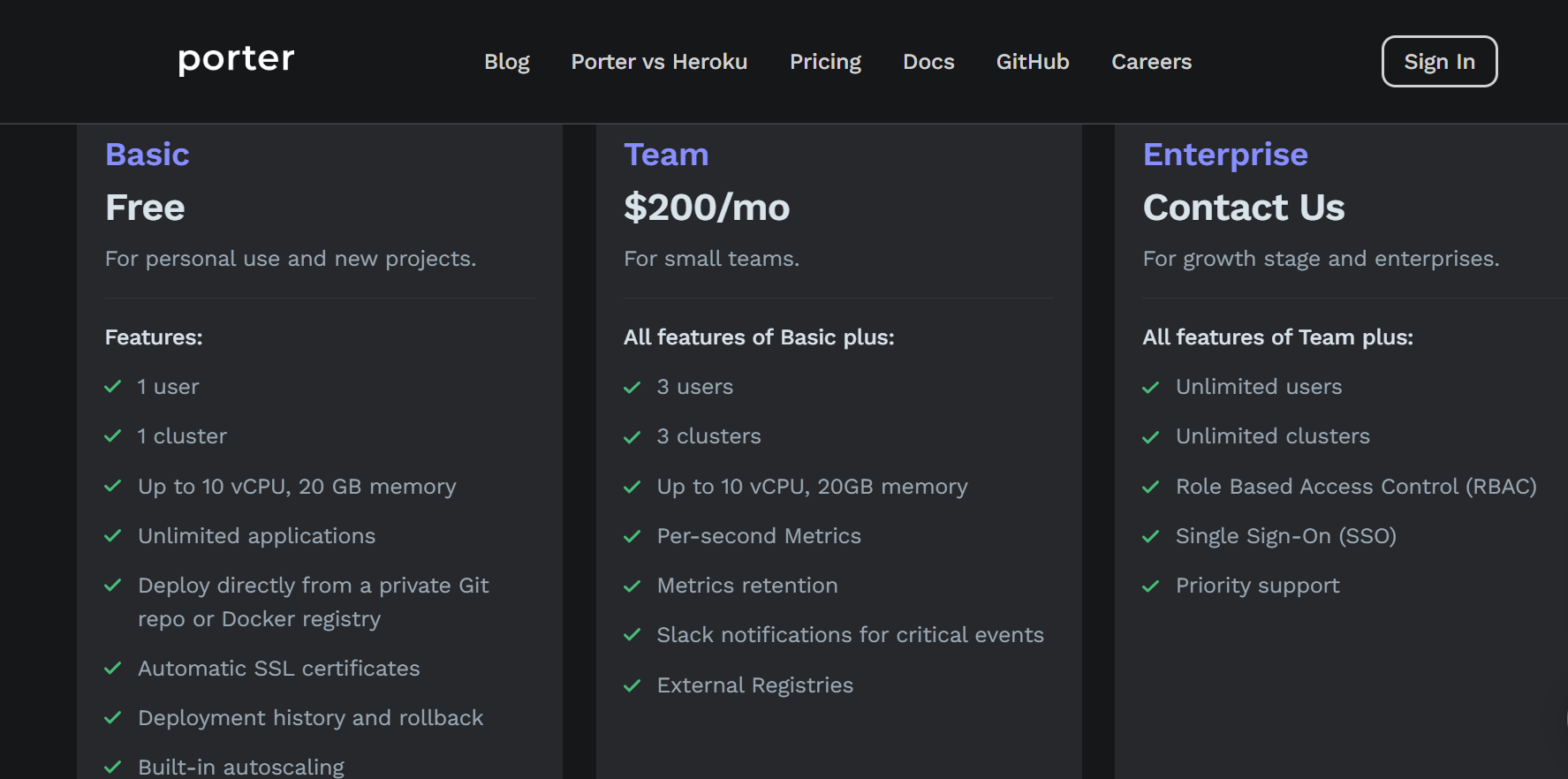Click checkmark beside Per-second Metrics
1568x779 pixels.
point(632,536)
